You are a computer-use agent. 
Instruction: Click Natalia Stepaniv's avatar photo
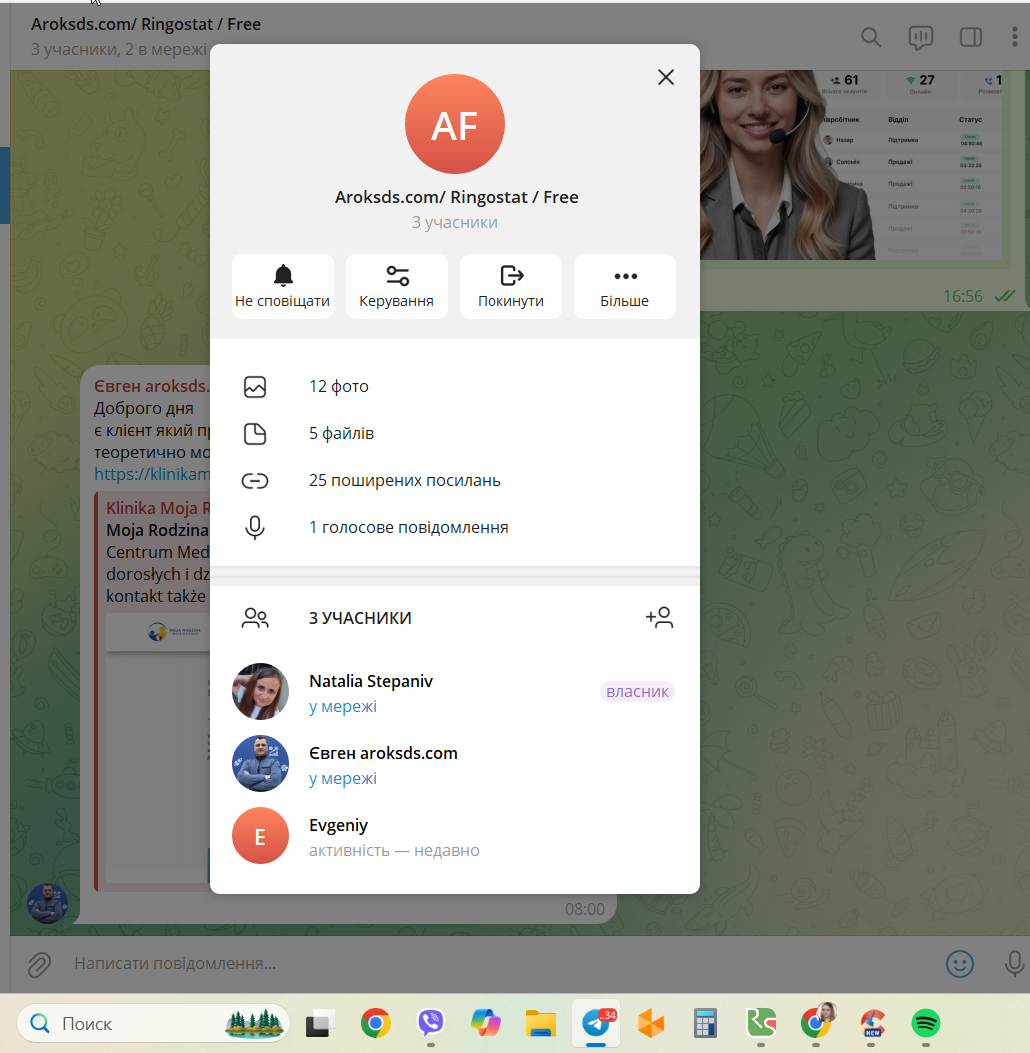[261, 692]
